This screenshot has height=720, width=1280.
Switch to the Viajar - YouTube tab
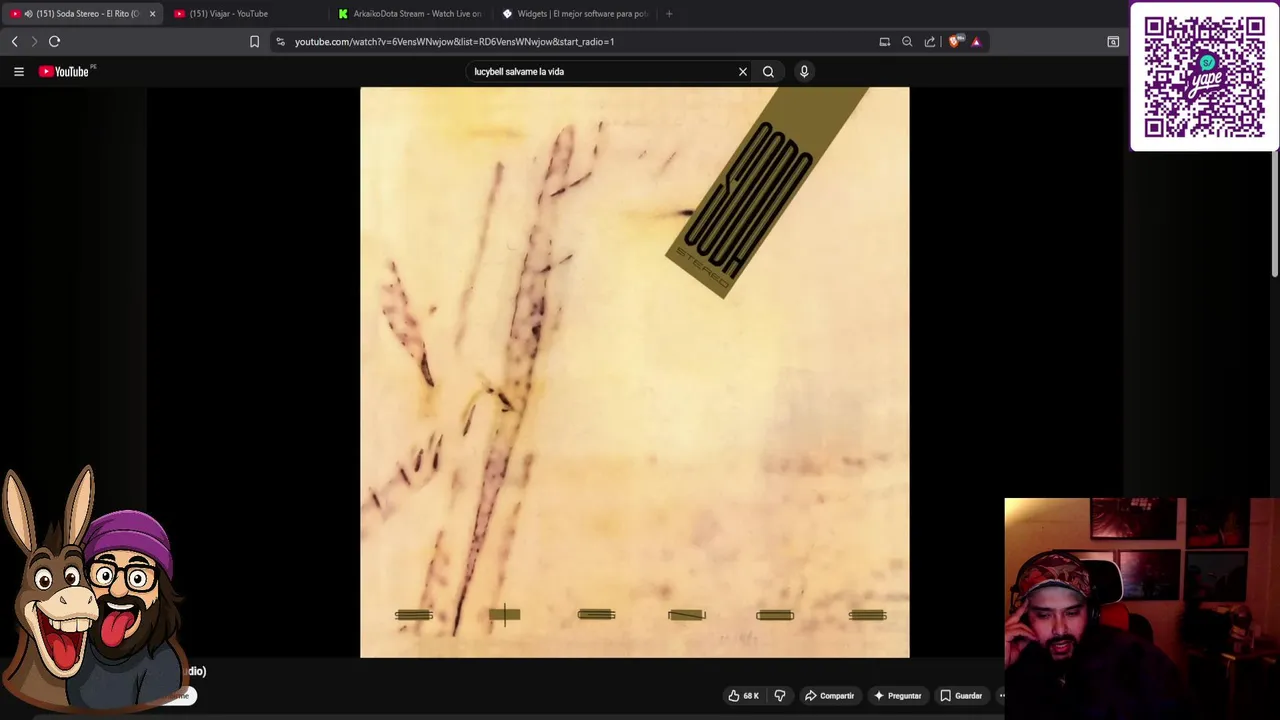(x=246, y=14)
